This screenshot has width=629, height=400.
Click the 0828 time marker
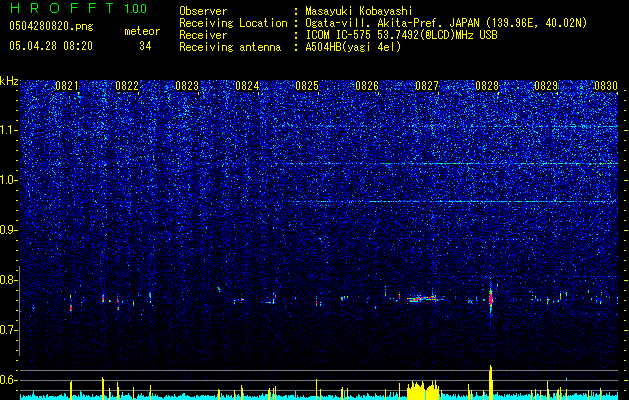pyautogui.click(x=487, y=86)
